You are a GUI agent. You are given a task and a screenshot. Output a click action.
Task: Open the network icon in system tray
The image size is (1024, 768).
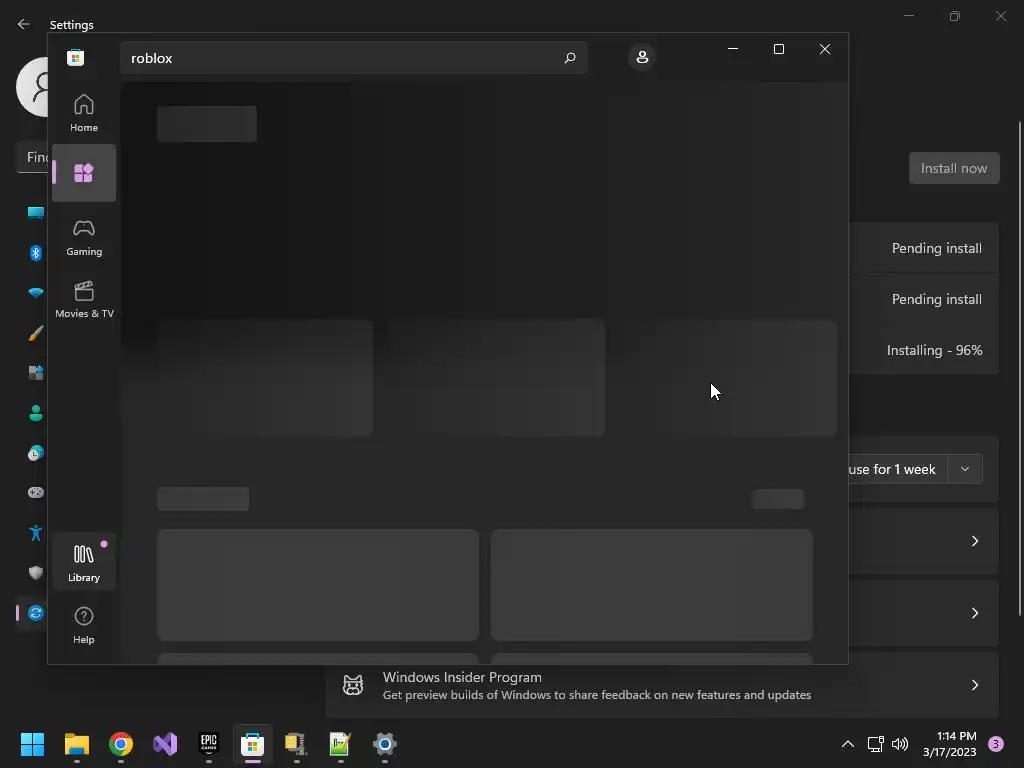coord(875,744)
